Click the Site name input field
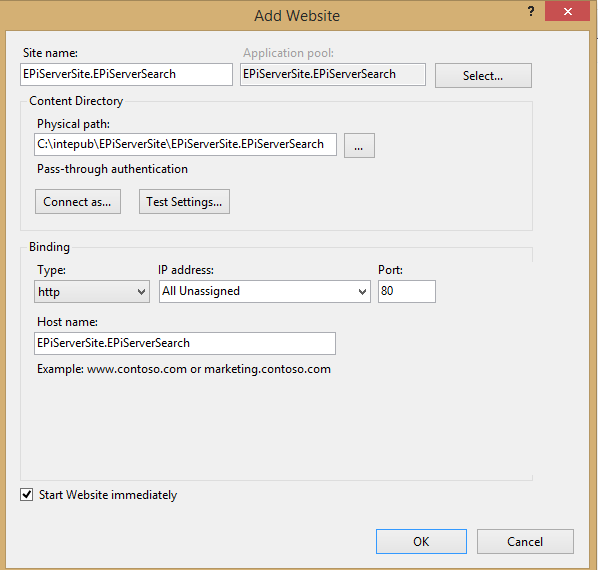This screenshot has width=598, height=570. (126, 74)
